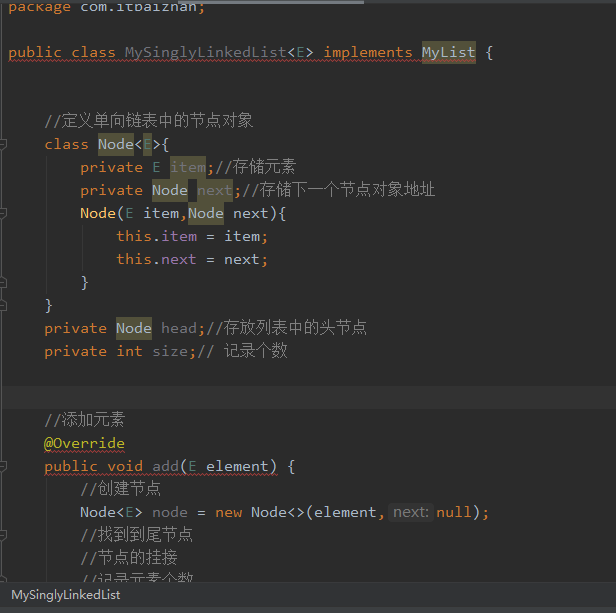Screen dimensions: 616x613
Task: Click the 'int' keyword before size
Action: click(129, 351)
